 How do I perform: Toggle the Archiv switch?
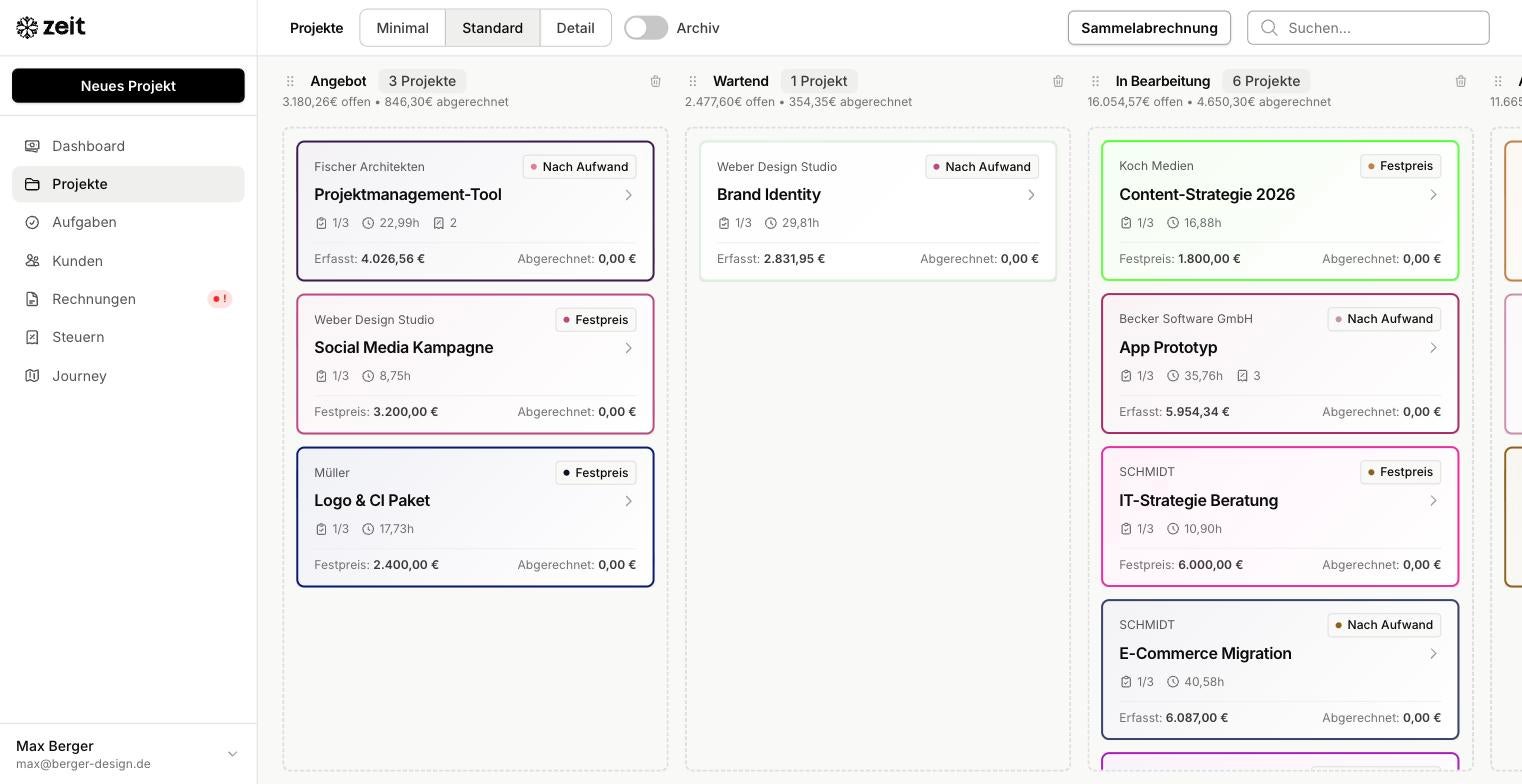[x=646, y=28]
